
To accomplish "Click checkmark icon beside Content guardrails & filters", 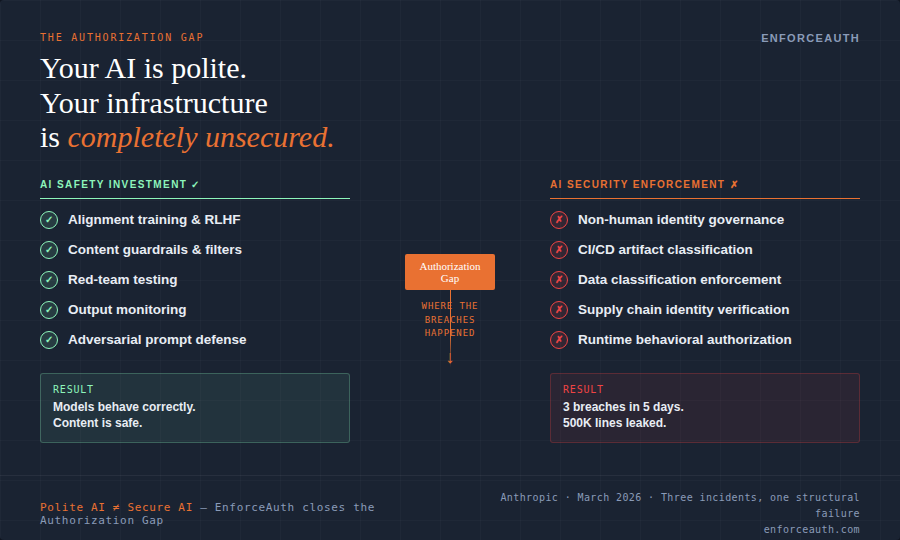I will pos(49,250).
